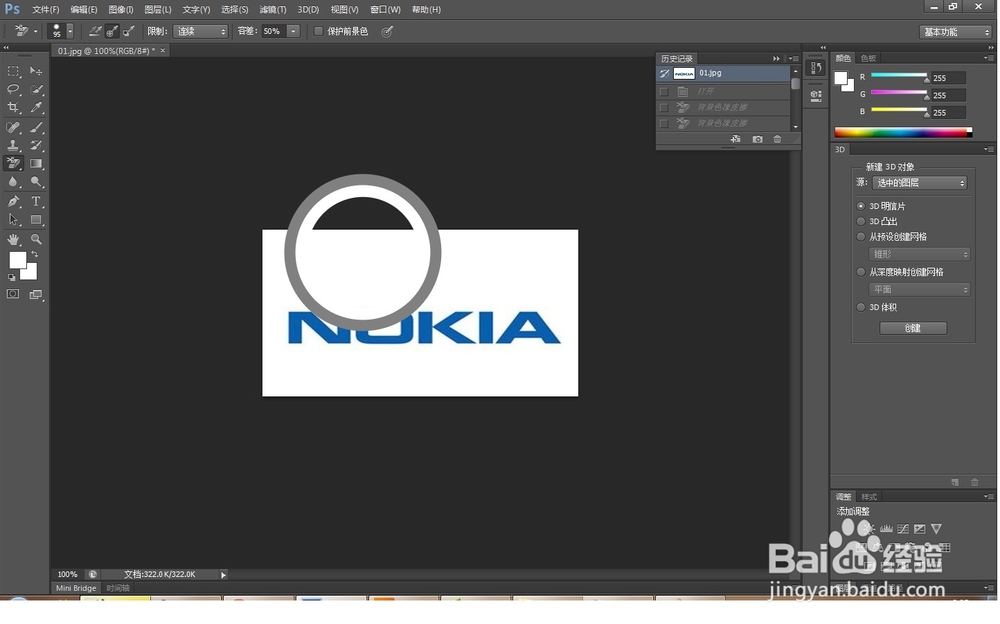Select the Crop tool

(x=13, y=107)
